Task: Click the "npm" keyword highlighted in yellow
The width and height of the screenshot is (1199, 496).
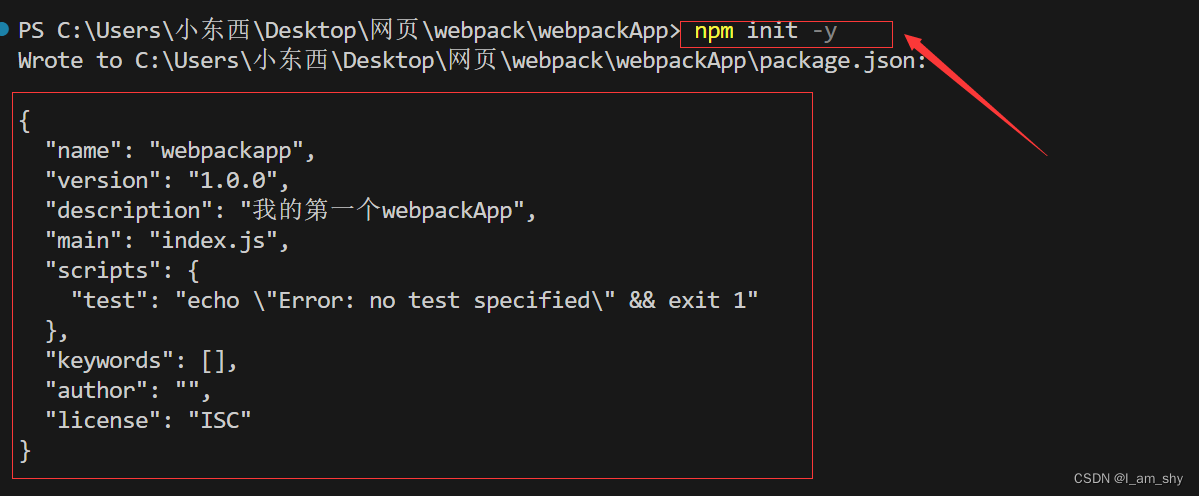Action: tap(713, 32)
